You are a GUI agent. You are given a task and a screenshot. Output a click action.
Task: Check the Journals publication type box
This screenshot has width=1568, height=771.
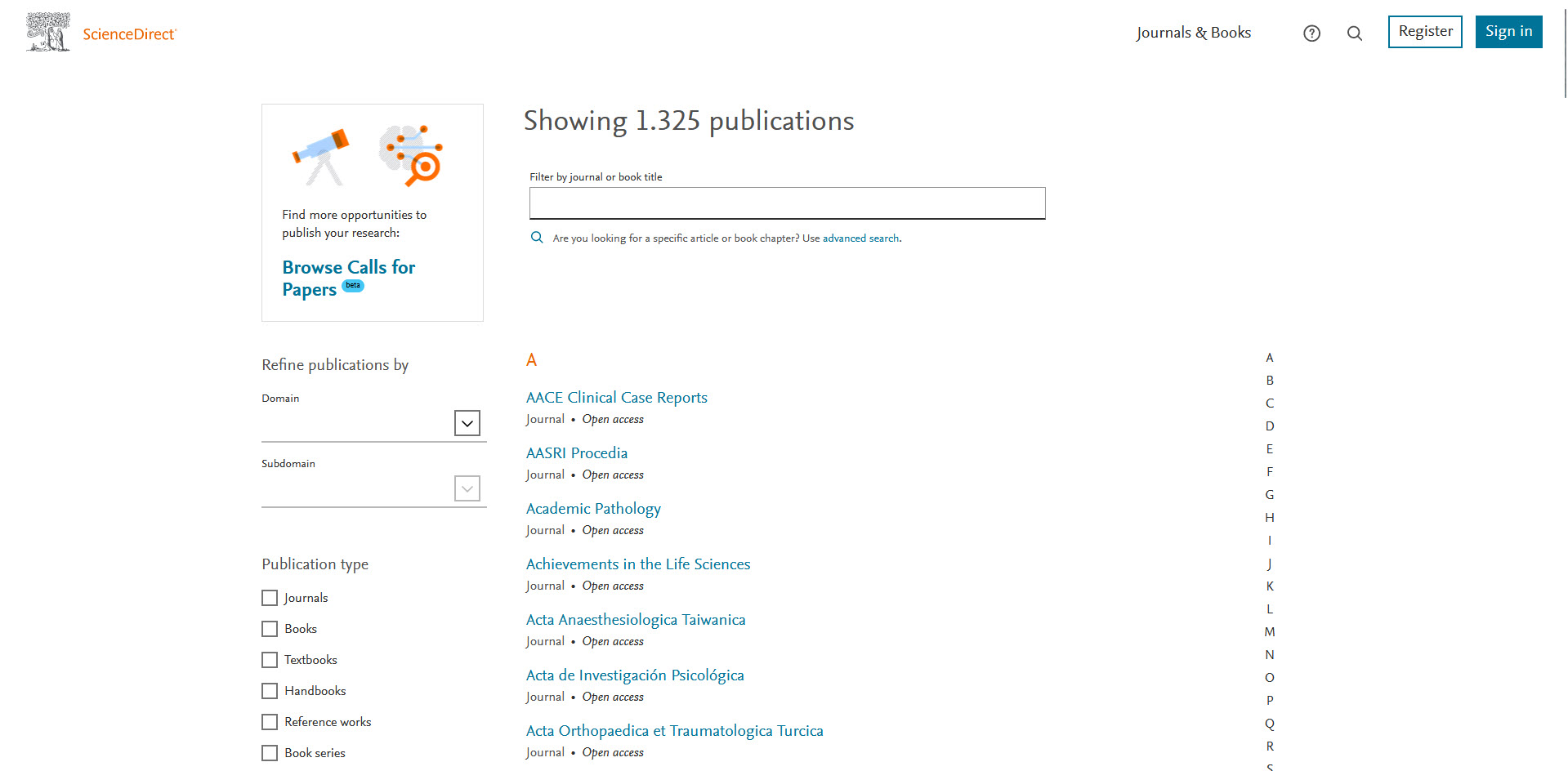270,598
